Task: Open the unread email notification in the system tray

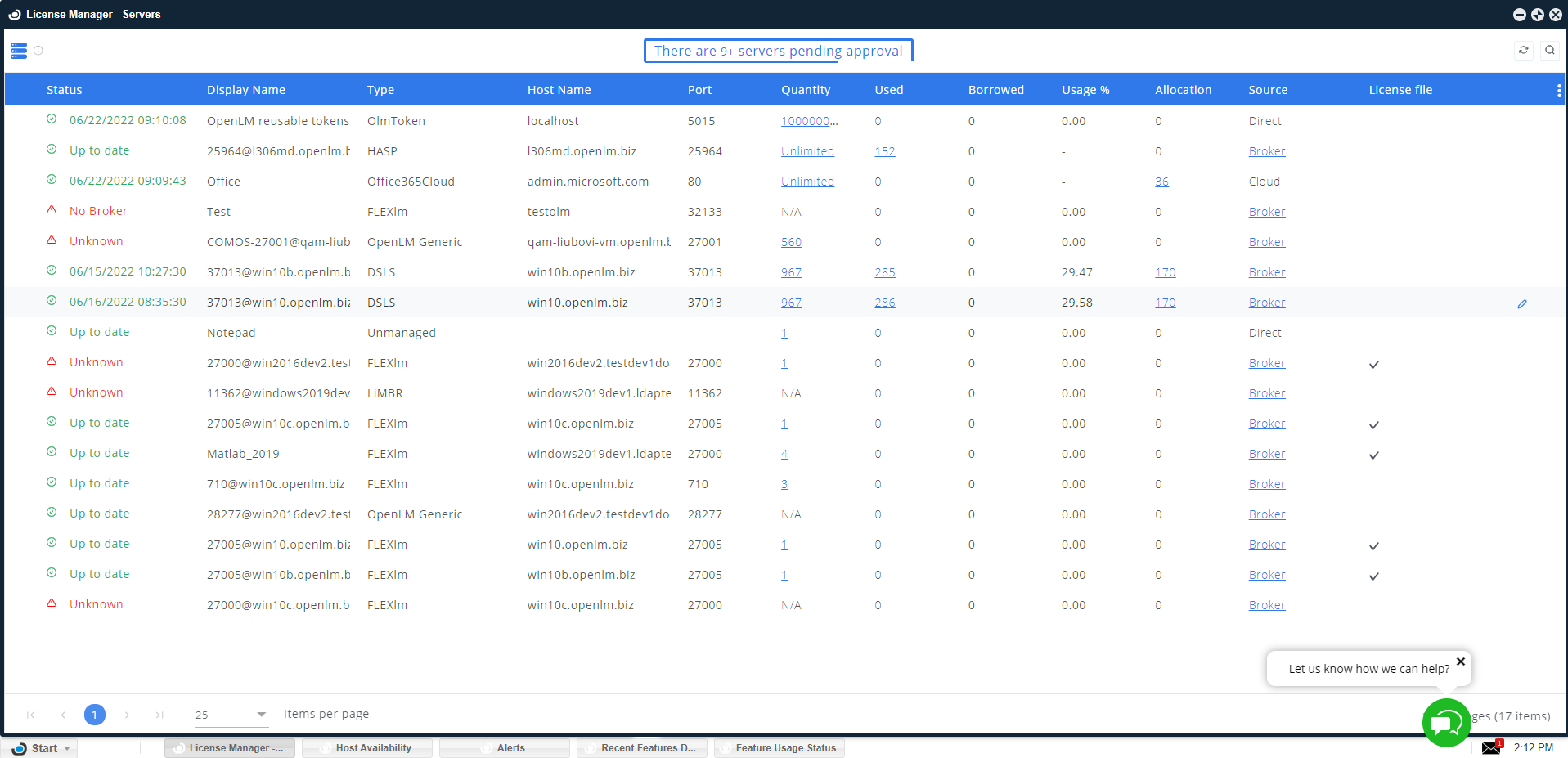Action: (1491, 747)
